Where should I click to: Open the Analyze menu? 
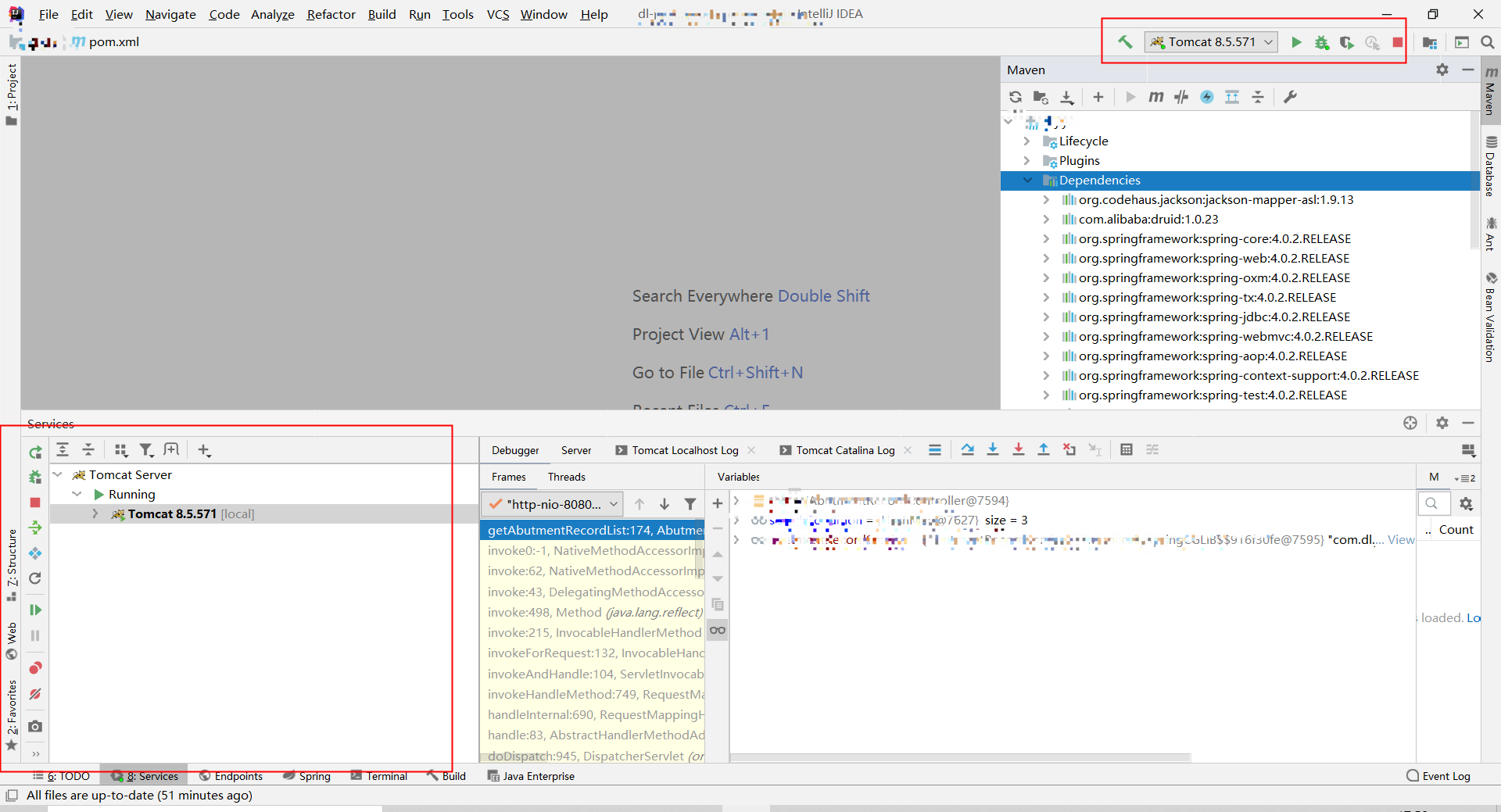[x=272, y=14]
